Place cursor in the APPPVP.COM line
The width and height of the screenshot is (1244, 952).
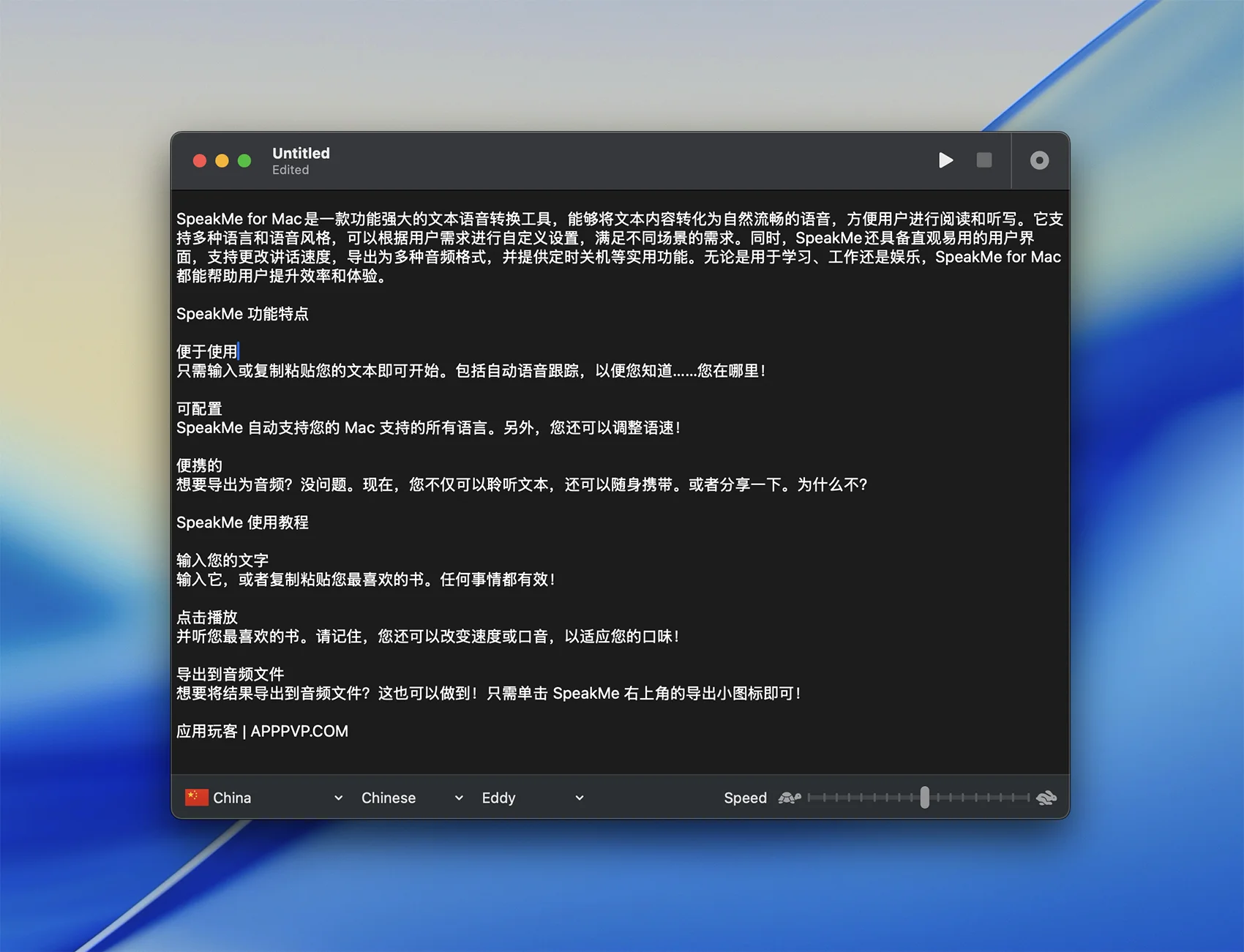pos(299,731)
